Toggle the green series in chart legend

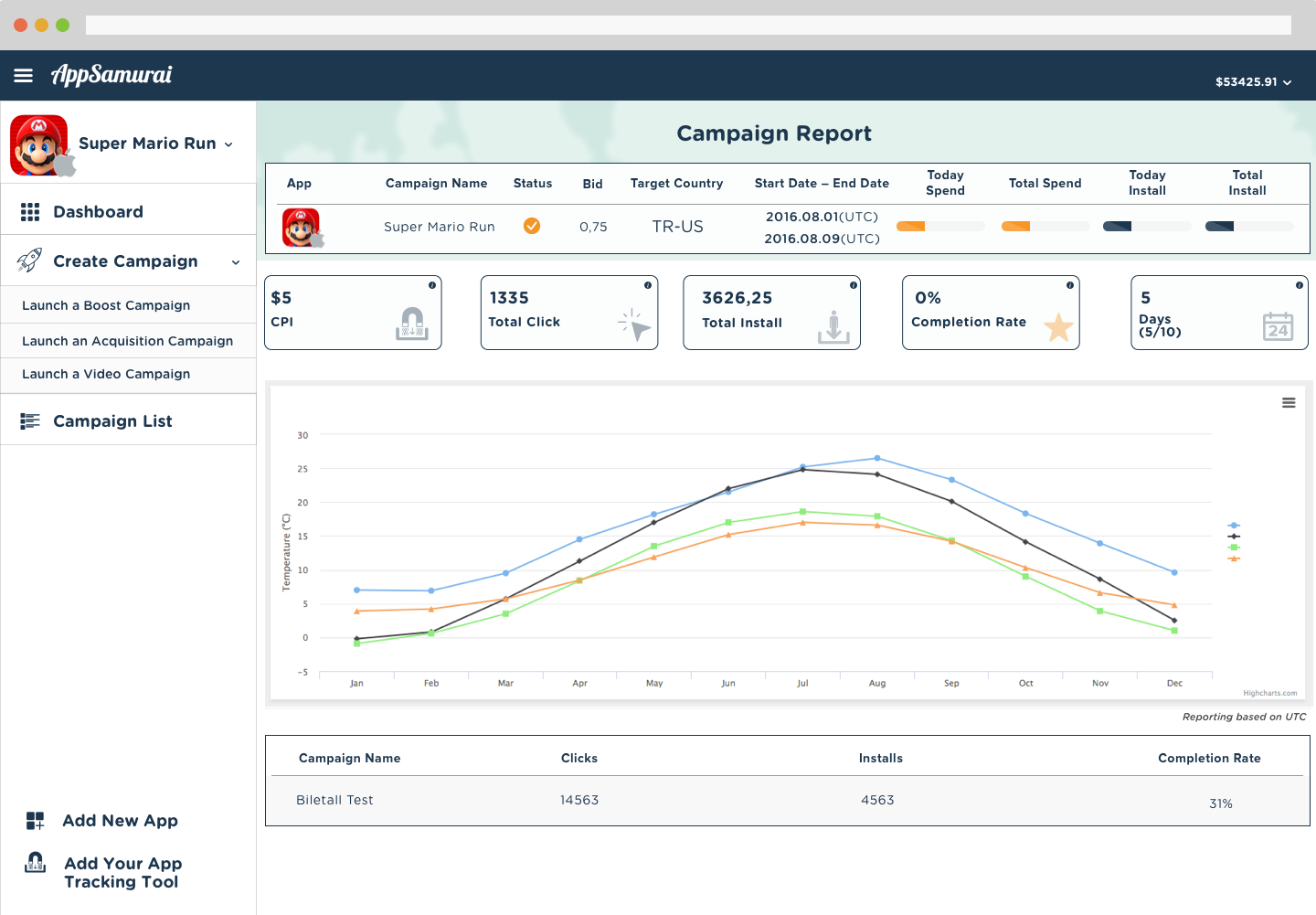(x=1234, y=548)
